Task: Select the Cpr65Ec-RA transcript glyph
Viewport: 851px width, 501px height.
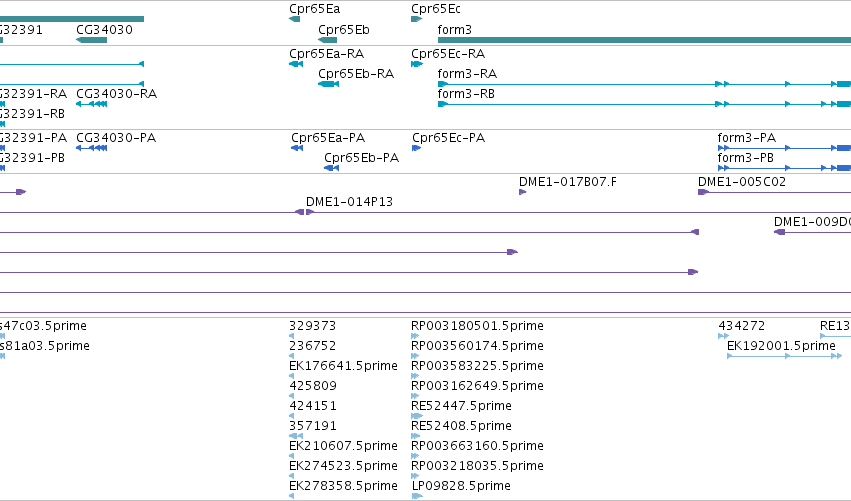Action: [x=417, y=64]
